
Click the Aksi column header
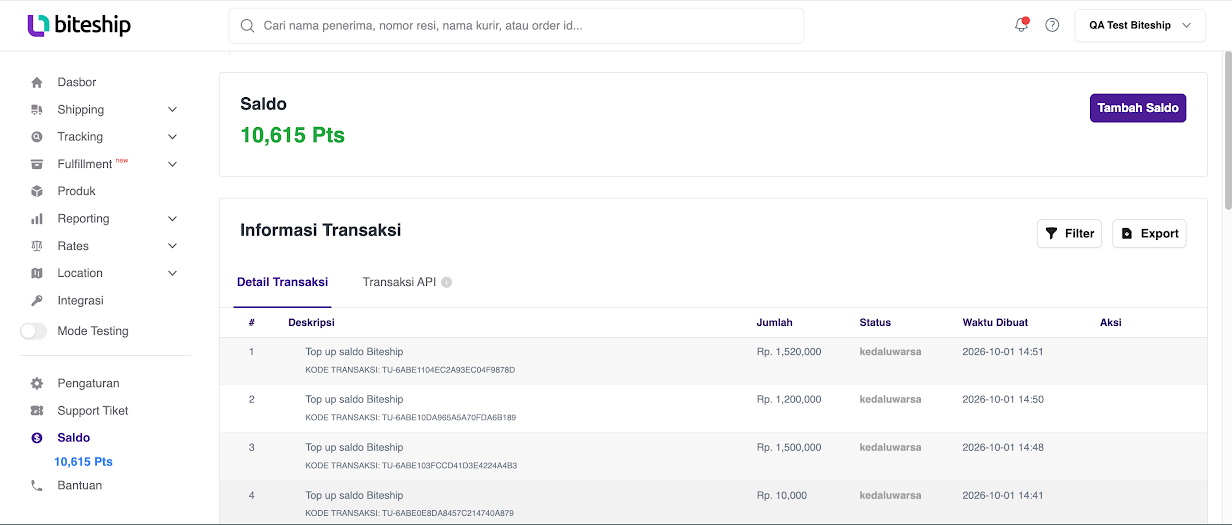tap(1111, 323)
